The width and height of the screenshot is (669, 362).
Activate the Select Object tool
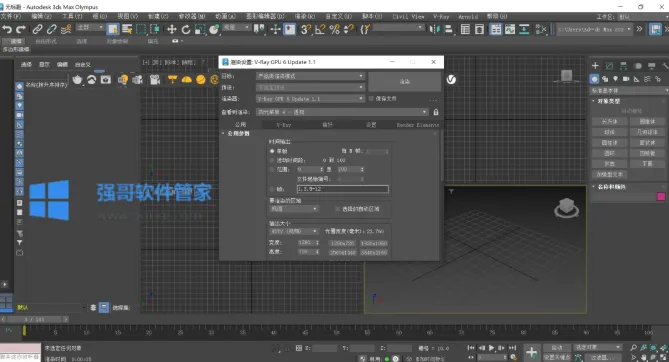click(113, 29)
